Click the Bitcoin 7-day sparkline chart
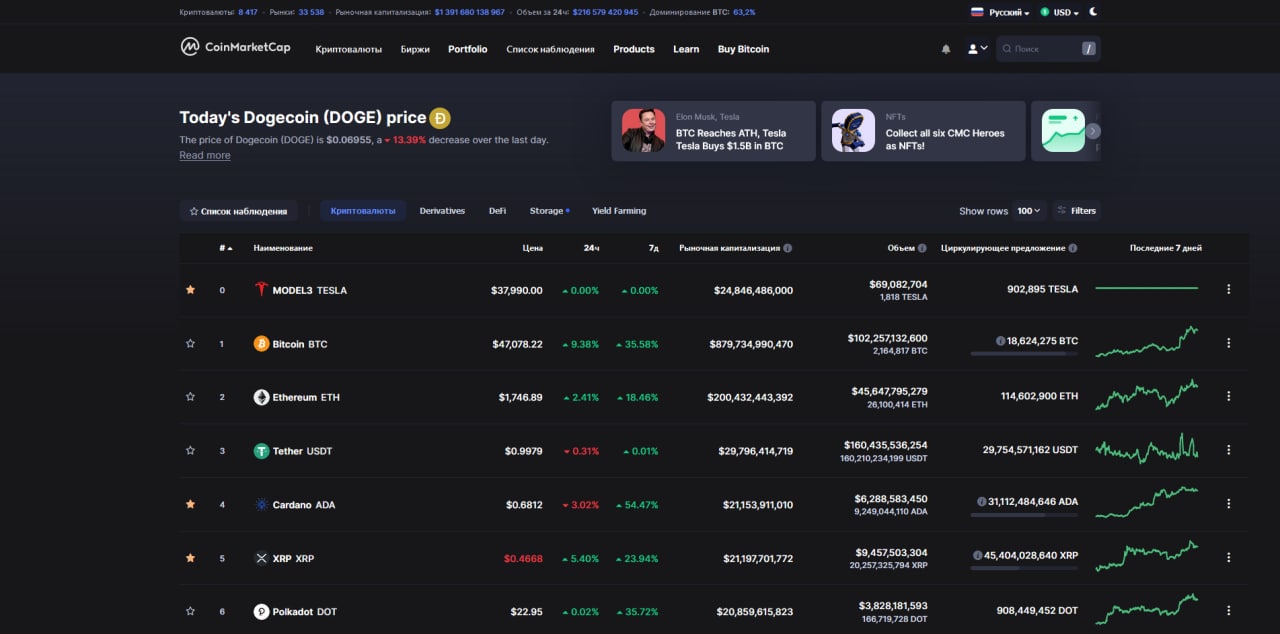Screen dimensions: 1280x634 click(x=1147, y=341)
